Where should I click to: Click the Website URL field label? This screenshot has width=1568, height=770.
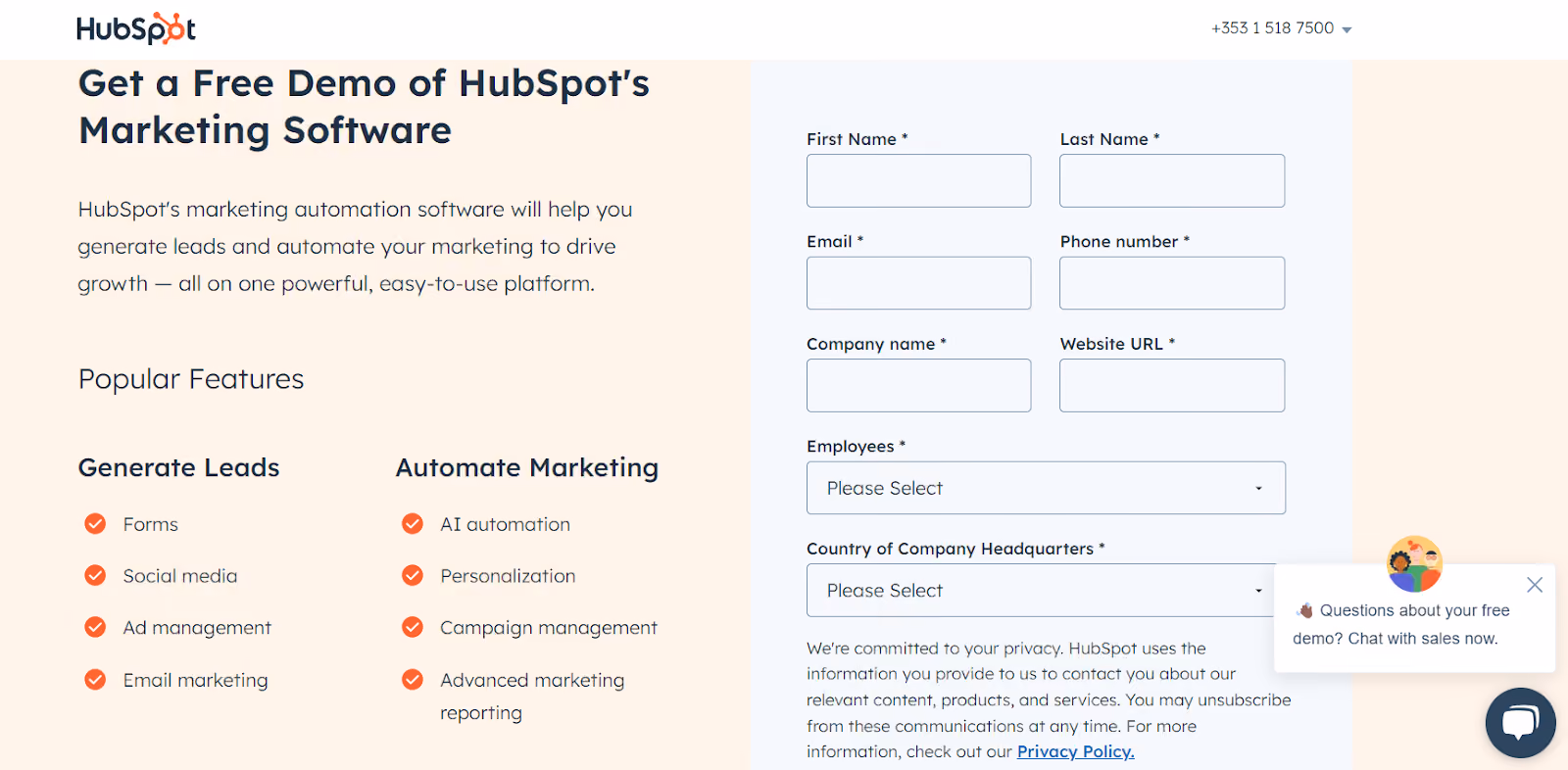pos(1117,344)
